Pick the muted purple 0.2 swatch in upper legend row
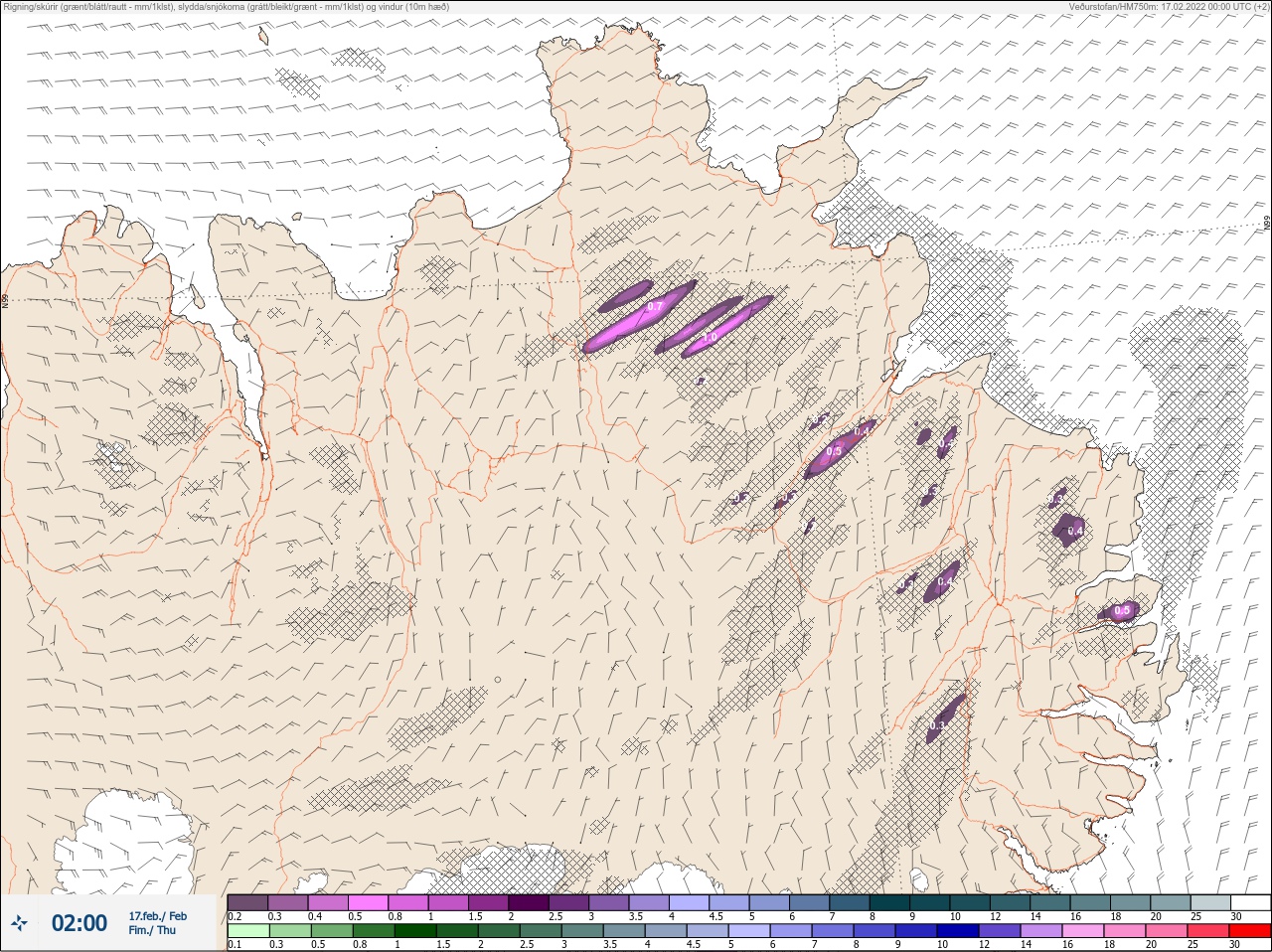 click(x=247, y=902)
